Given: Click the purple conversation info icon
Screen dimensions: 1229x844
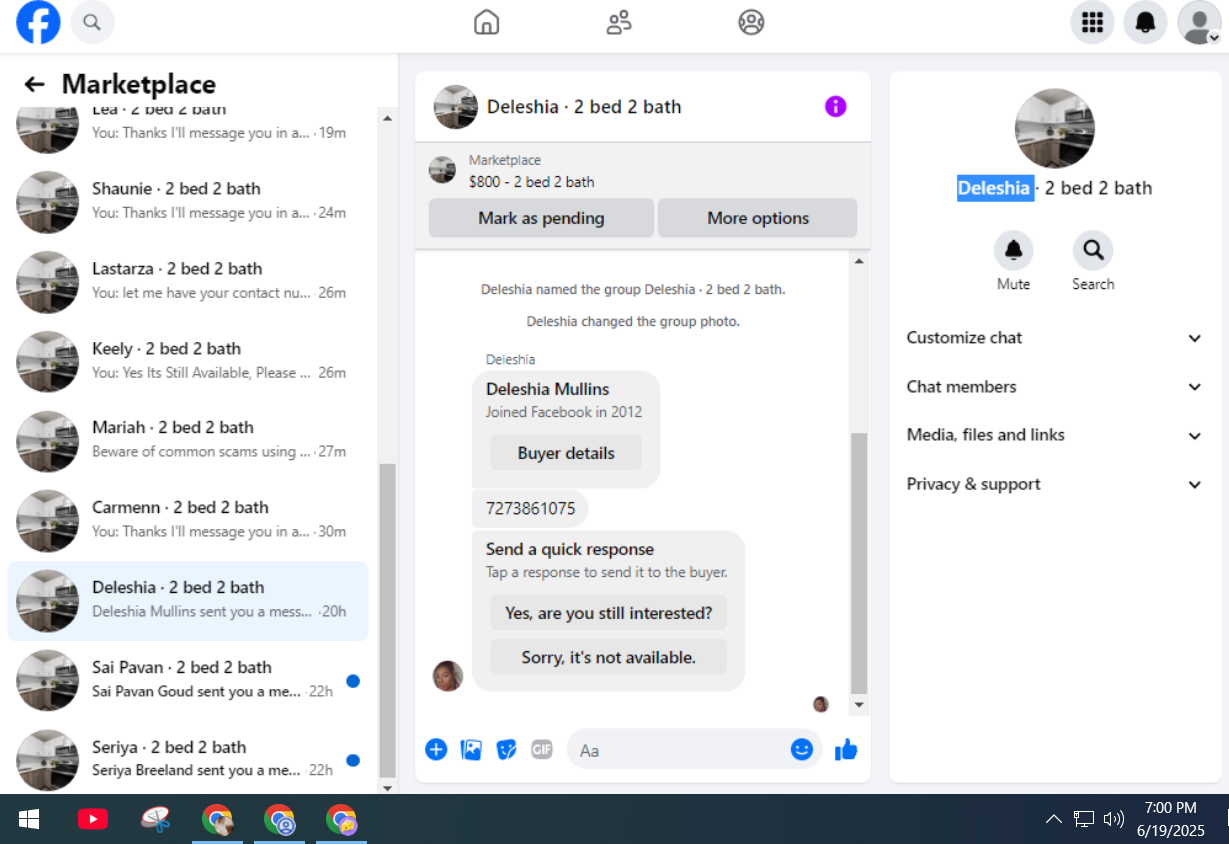Looking at the screenshot, I should 835,106.
